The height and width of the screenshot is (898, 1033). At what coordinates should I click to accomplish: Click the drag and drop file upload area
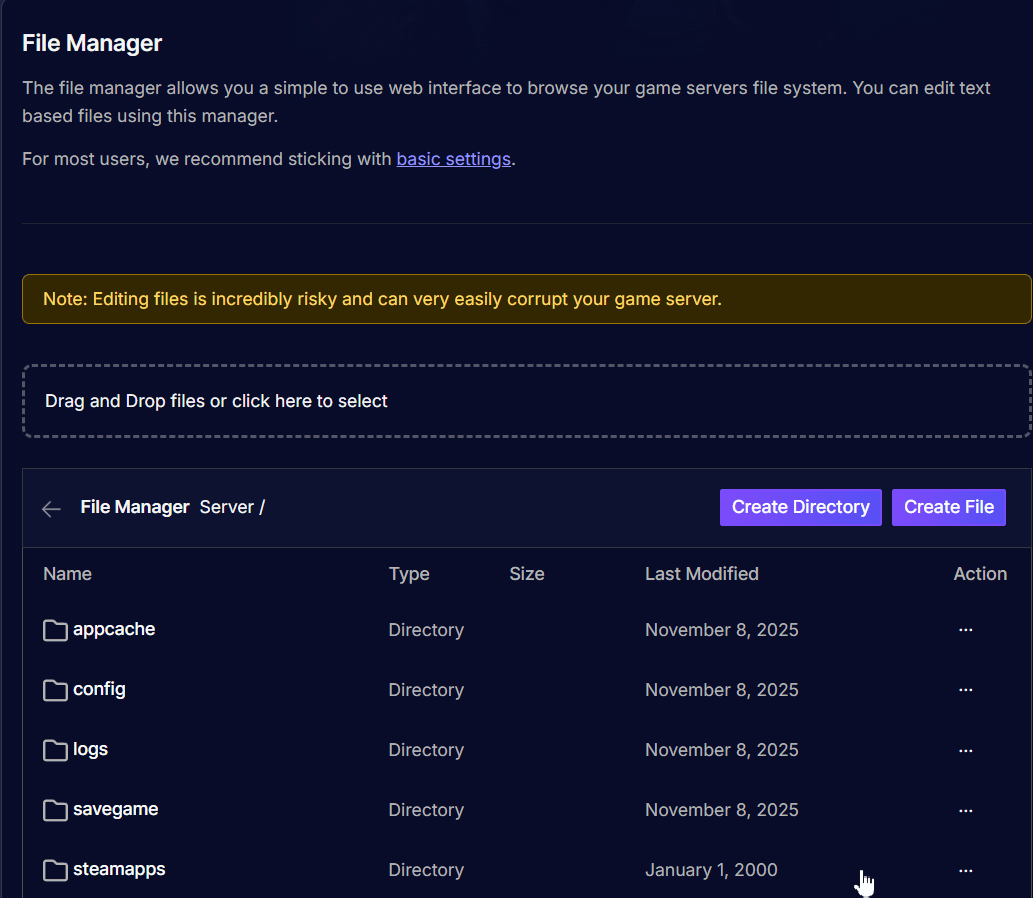click(526, 401)
